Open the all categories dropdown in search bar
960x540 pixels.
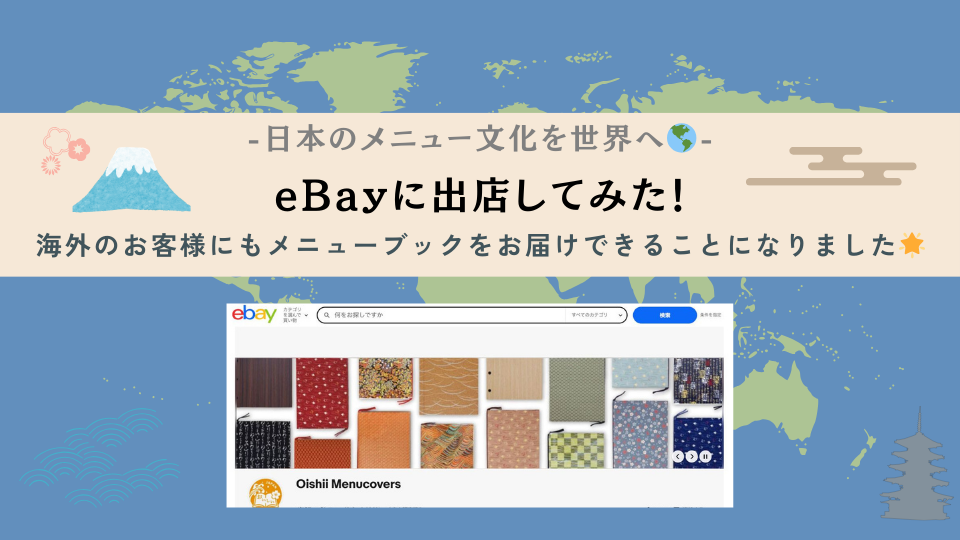tap(596, 315)
